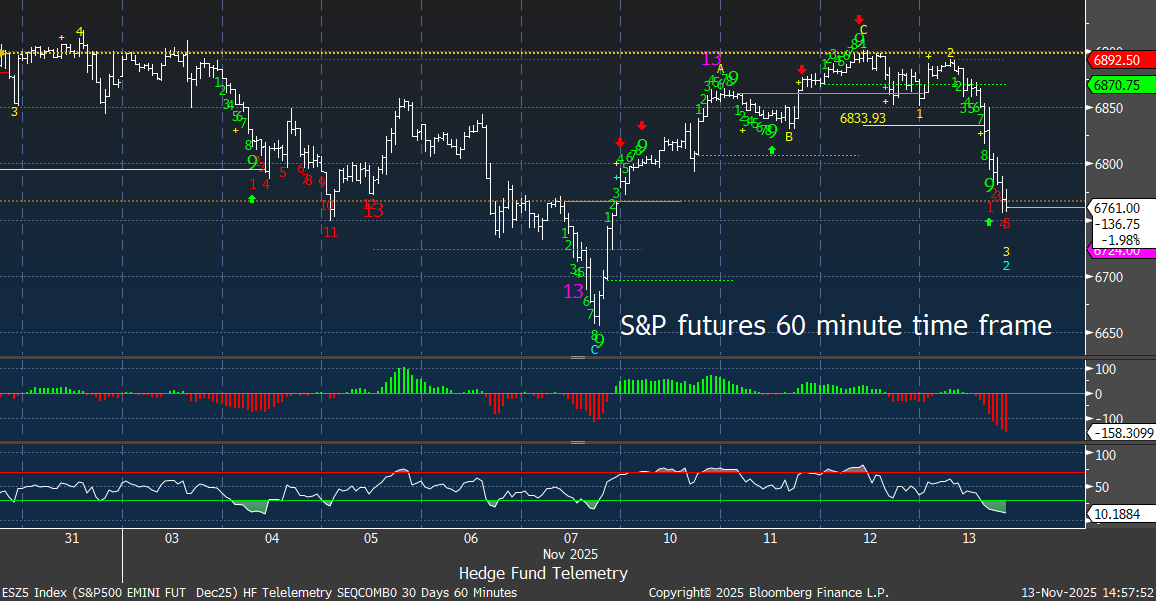Select the green up arrow beside the latest price bar
Image resolution: width=1156 pixels, height=601 pixels.
click(989, 222)
